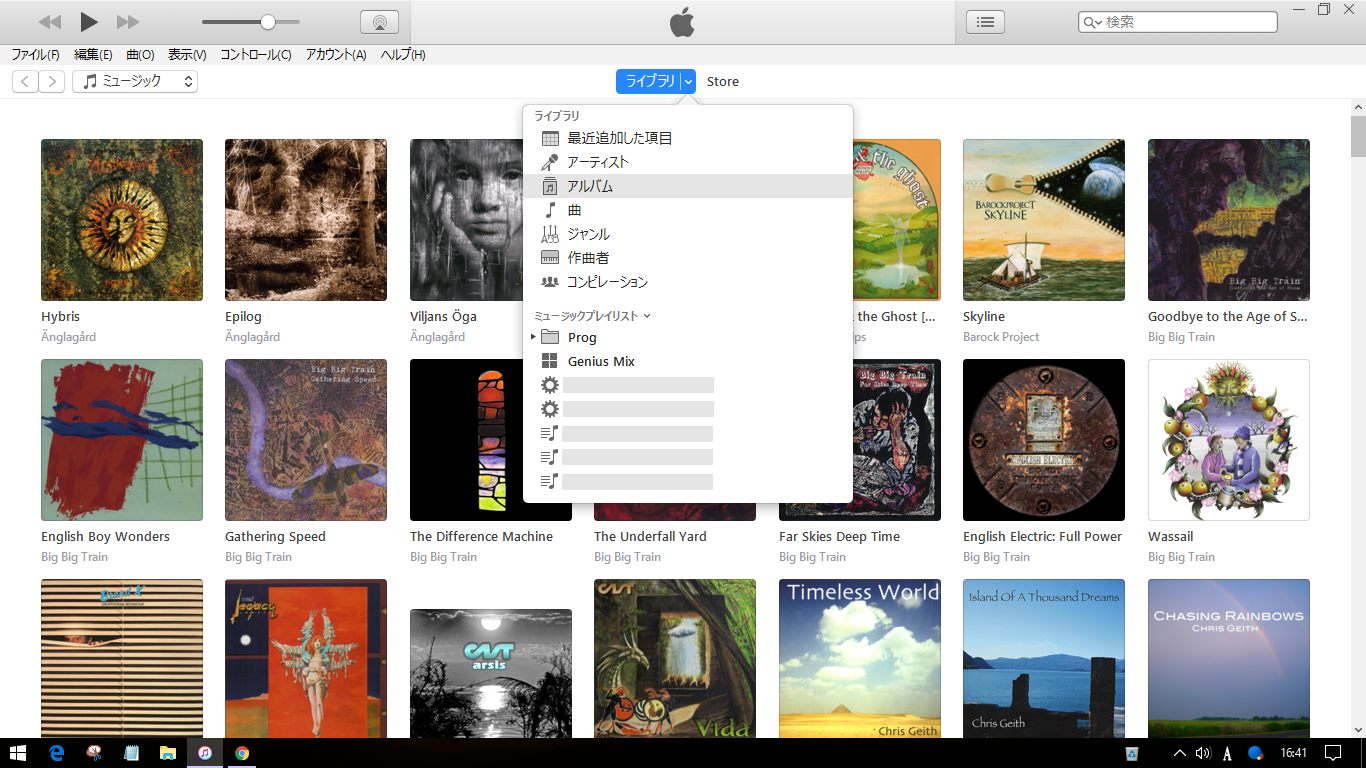Select 最近追加した項目 in library menu

coord(688,138)
